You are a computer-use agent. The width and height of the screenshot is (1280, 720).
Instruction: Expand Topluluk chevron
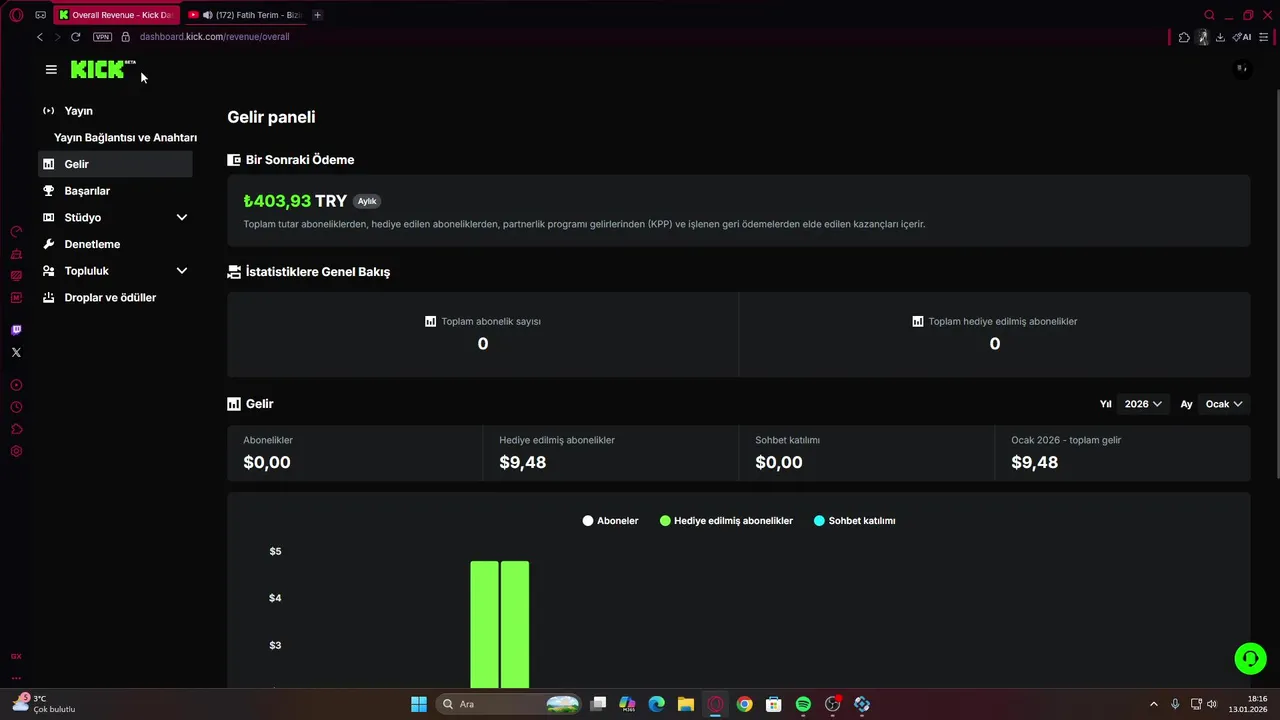(182, 271)
